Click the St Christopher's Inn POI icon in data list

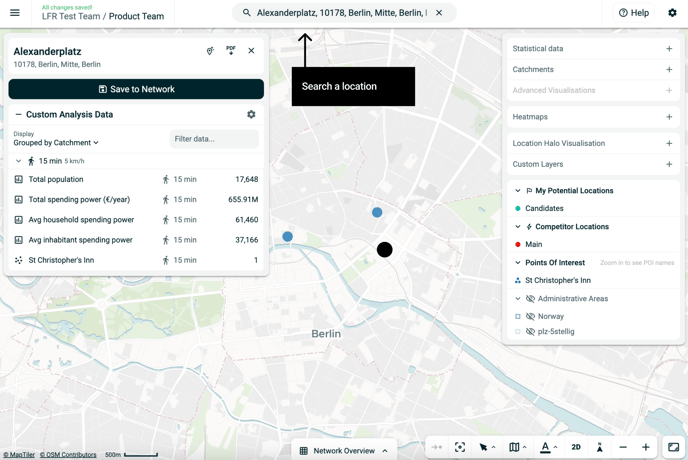18,260
